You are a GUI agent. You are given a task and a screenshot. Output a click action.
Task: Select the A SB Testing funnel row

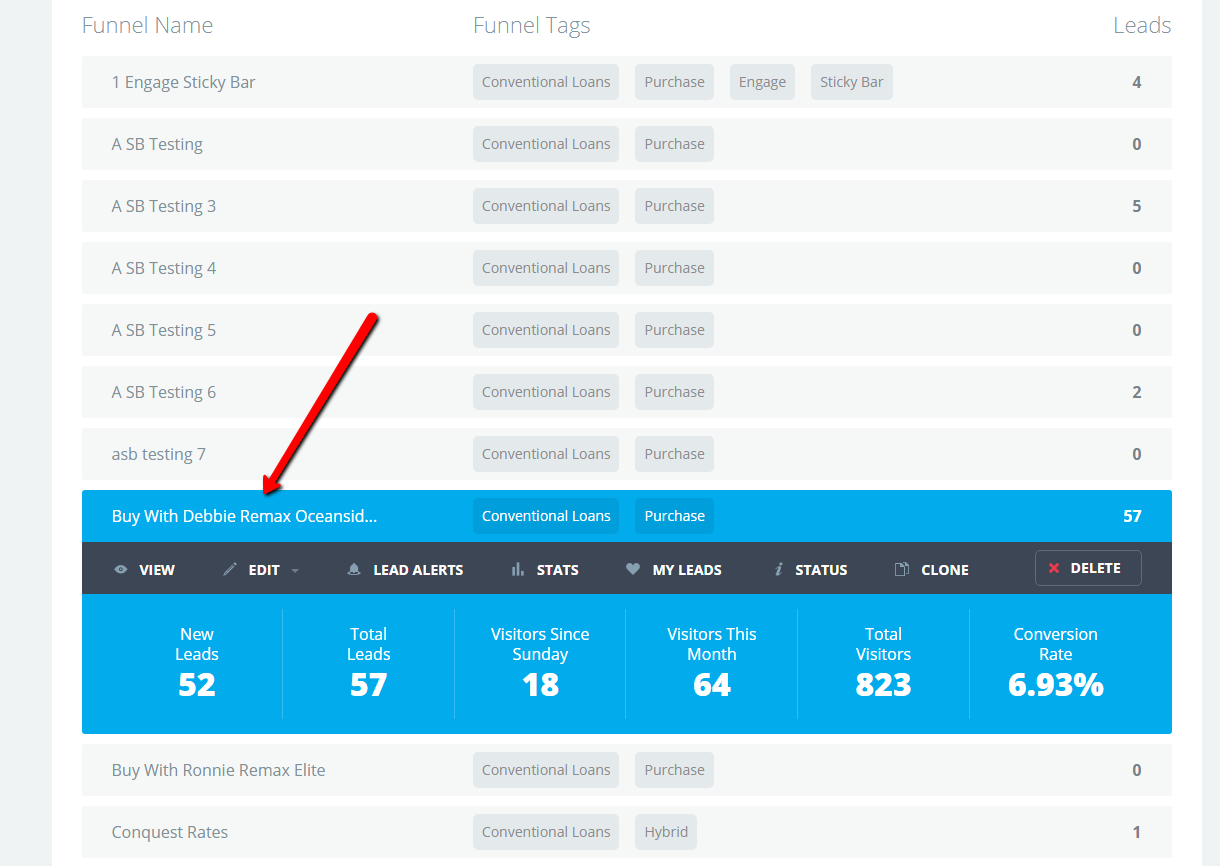627,144
